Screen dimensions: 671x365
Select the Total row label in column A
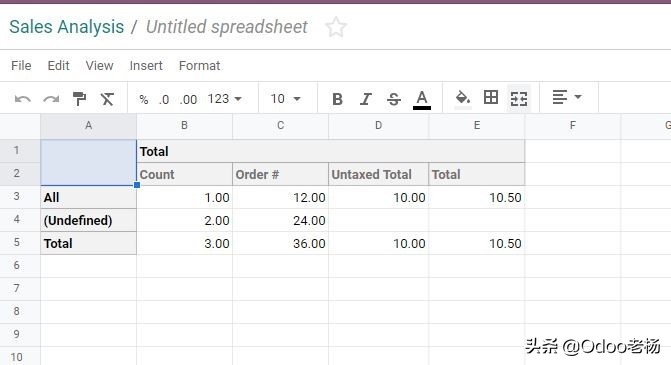(89, 243)
